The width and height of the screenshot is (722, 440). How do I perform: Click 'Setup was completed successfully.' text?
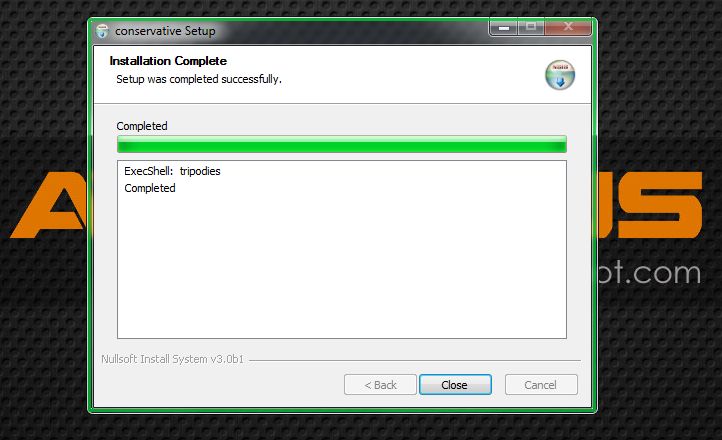[199, 79]
